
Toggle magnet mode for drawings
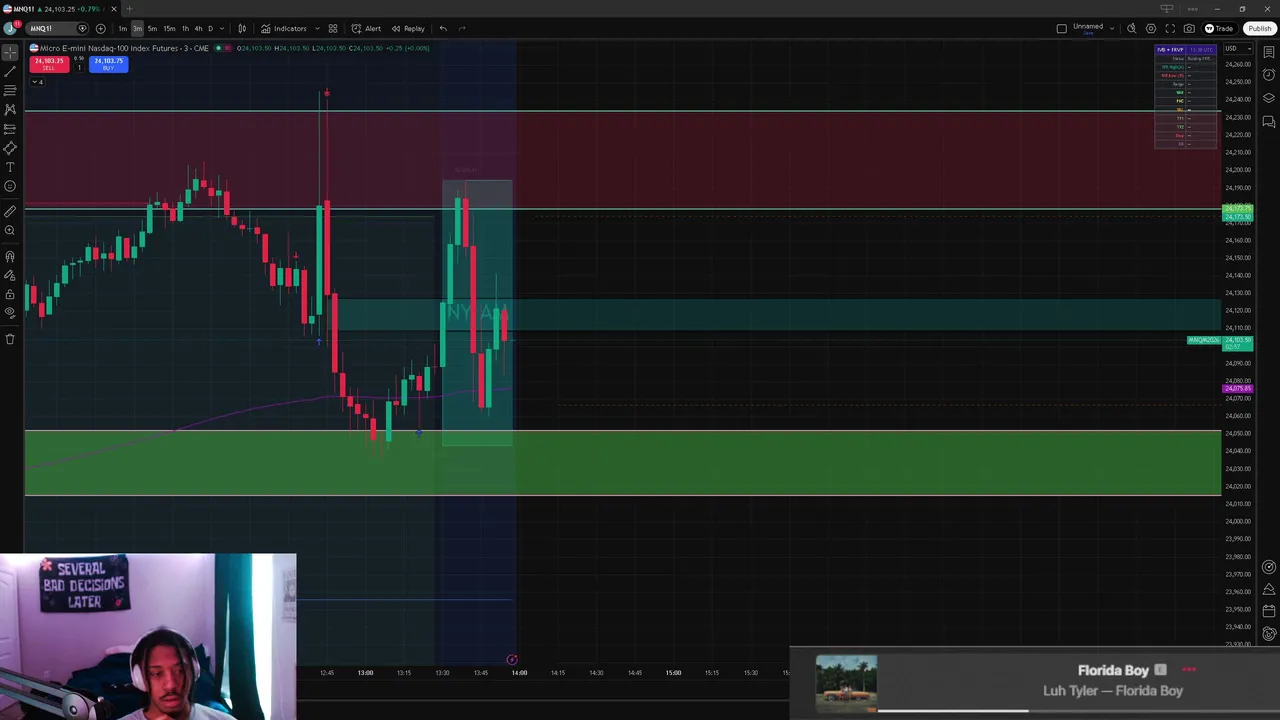click(10, 256)
